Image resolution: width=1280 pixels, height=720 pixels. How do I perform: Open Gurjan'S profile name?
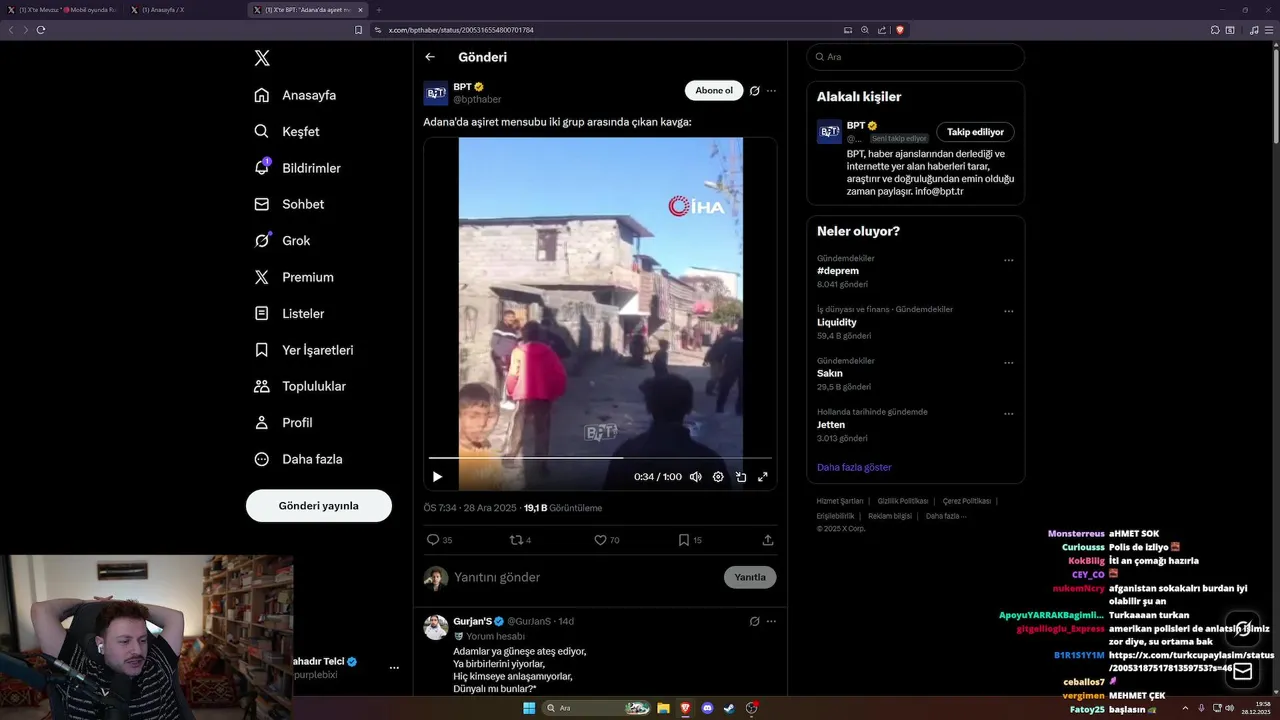point(473,621)
